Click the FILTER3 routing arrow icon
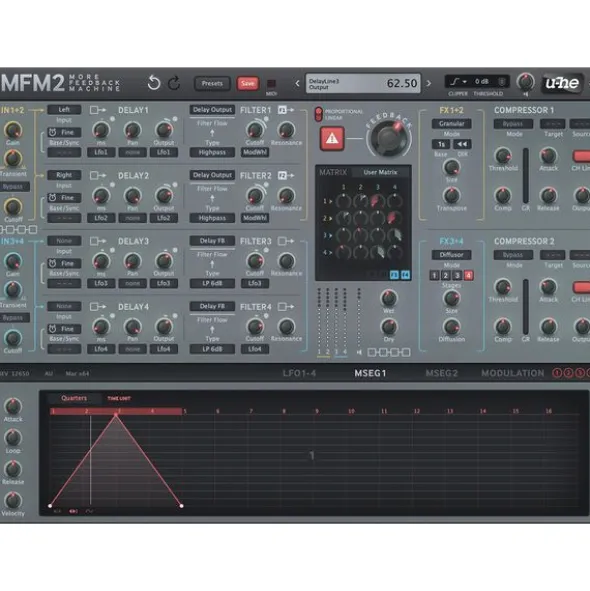Image resolution: width=590 pixels, height=591 pixels. [285, 241]
